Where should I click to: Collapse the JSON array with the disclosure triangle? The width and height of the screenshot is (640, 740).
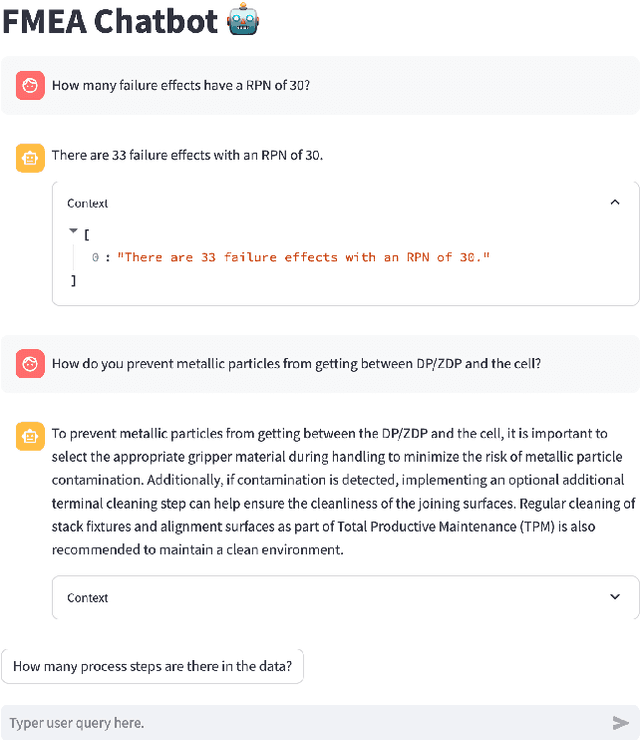pyautogui.click(x=73, y=231)
